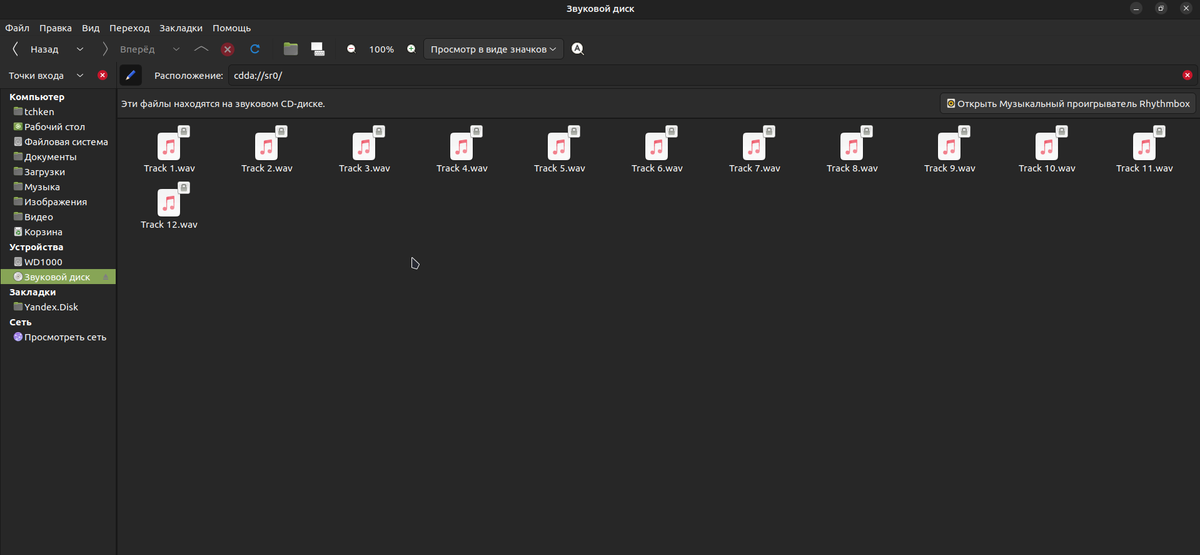The width and height of the screenshot is (1200, 555).
Task: Open the Закладки menu
Action: point(182,28)
